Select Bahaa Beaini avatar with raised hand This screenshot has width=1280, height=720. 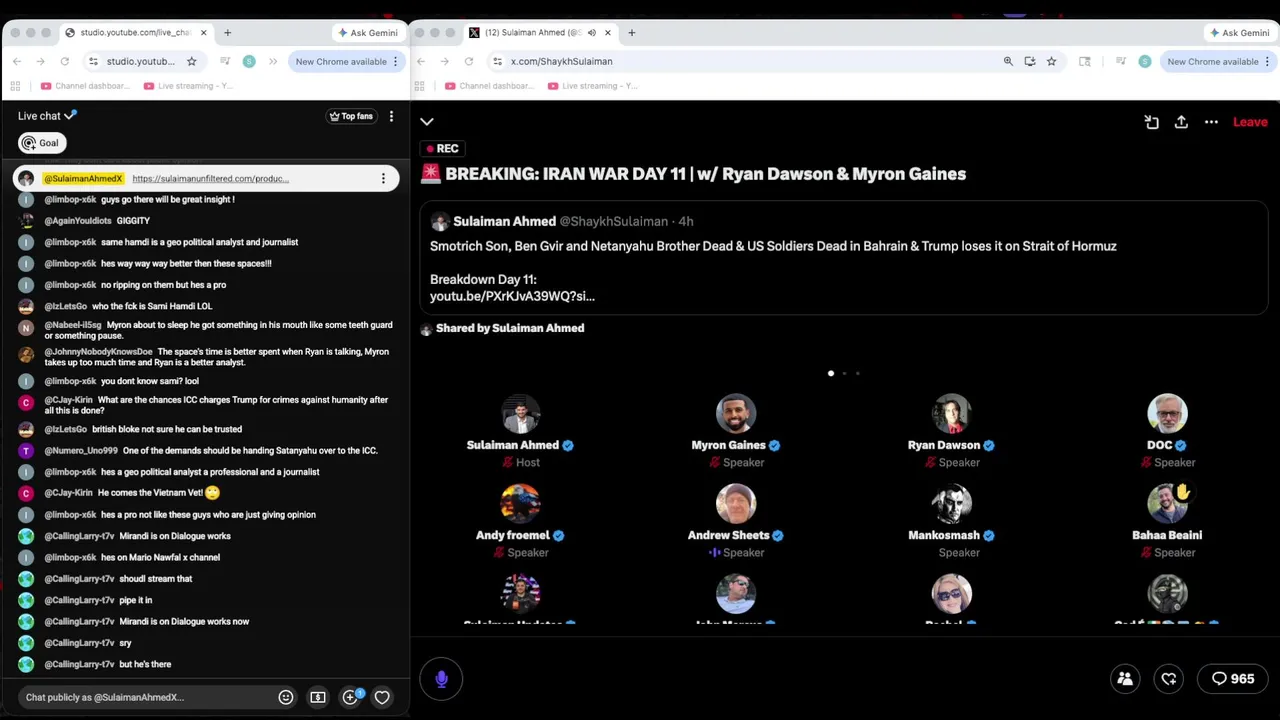(x=1167, y=504)
